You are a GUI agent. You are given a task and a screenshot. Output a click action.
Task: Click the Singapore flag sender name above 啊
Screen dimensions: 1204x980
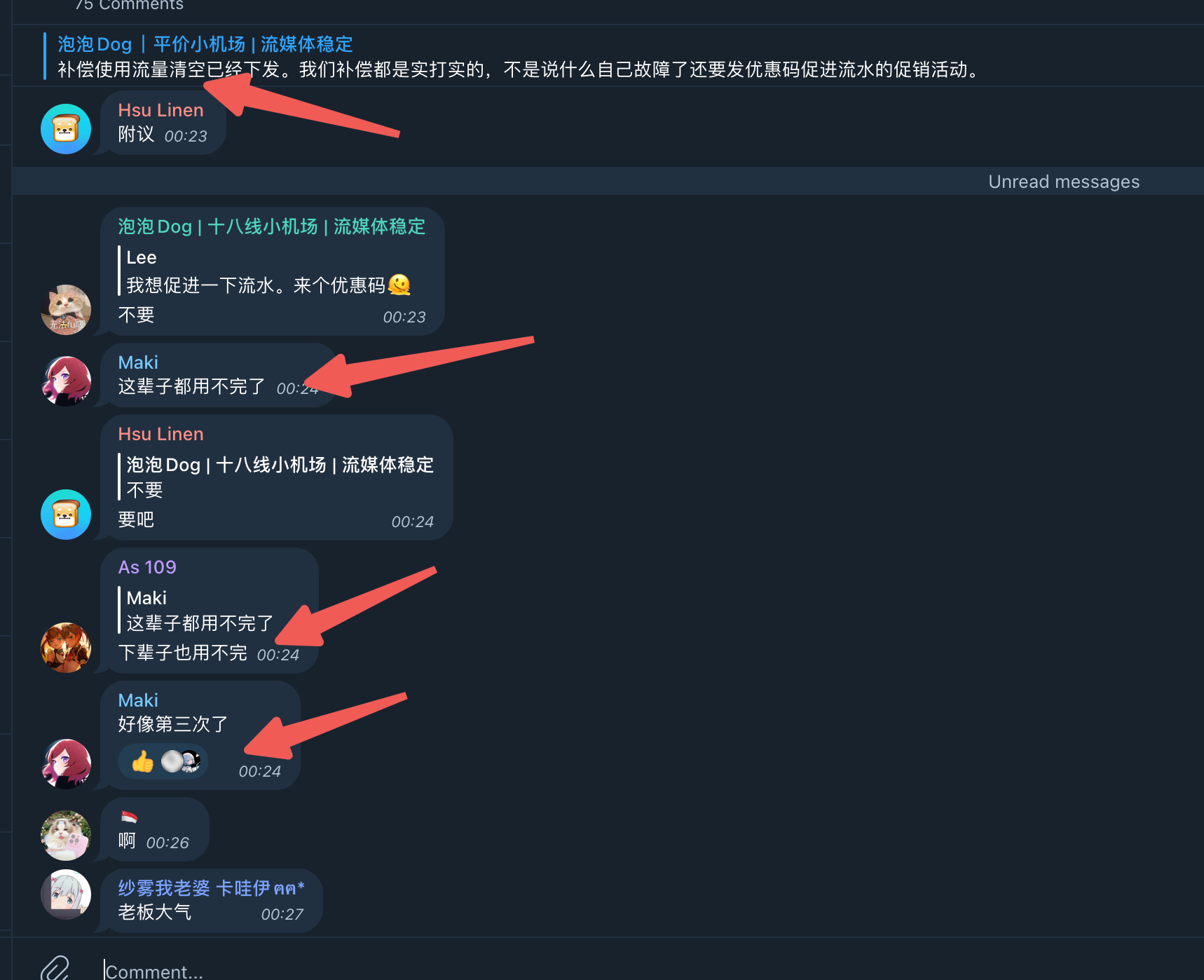[x=129, y=817]
